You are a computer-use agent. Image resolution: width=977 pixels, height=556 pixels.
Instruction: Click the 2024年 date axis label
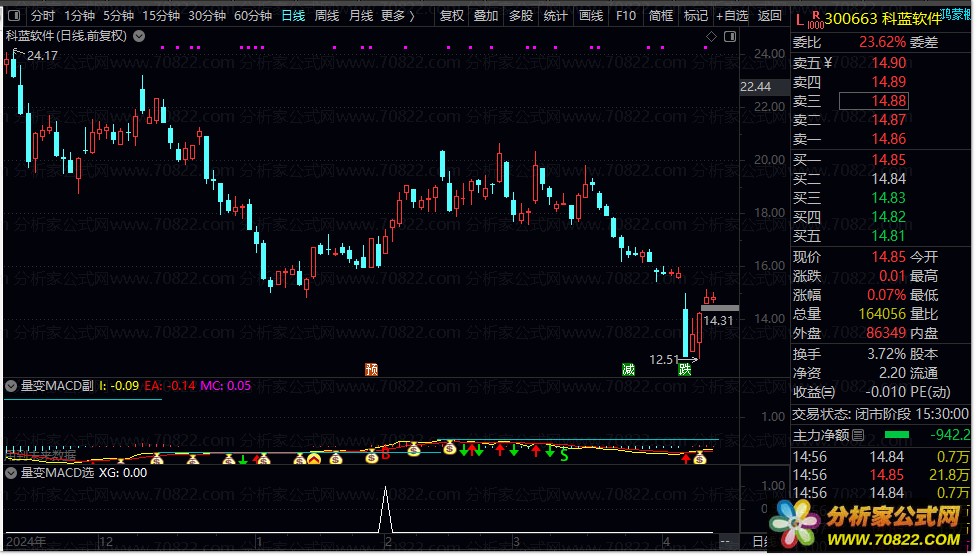(x=26, y=542)
